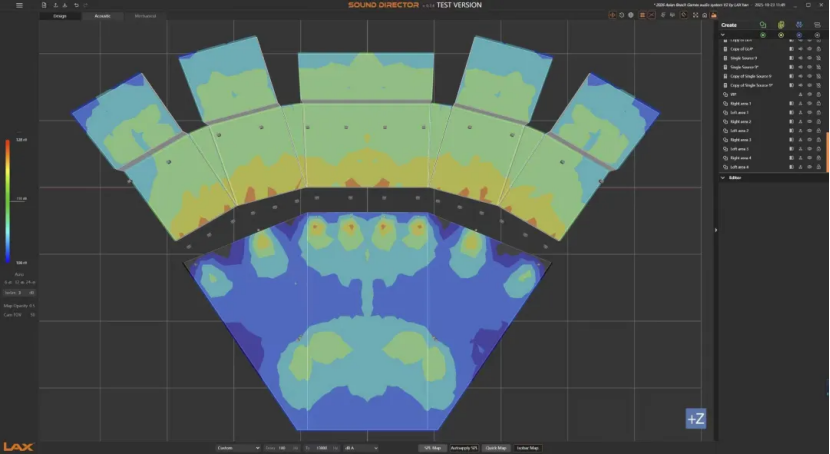830x454 pixels.
Task: Click the undo arrow icon
Action: (76, 5)
